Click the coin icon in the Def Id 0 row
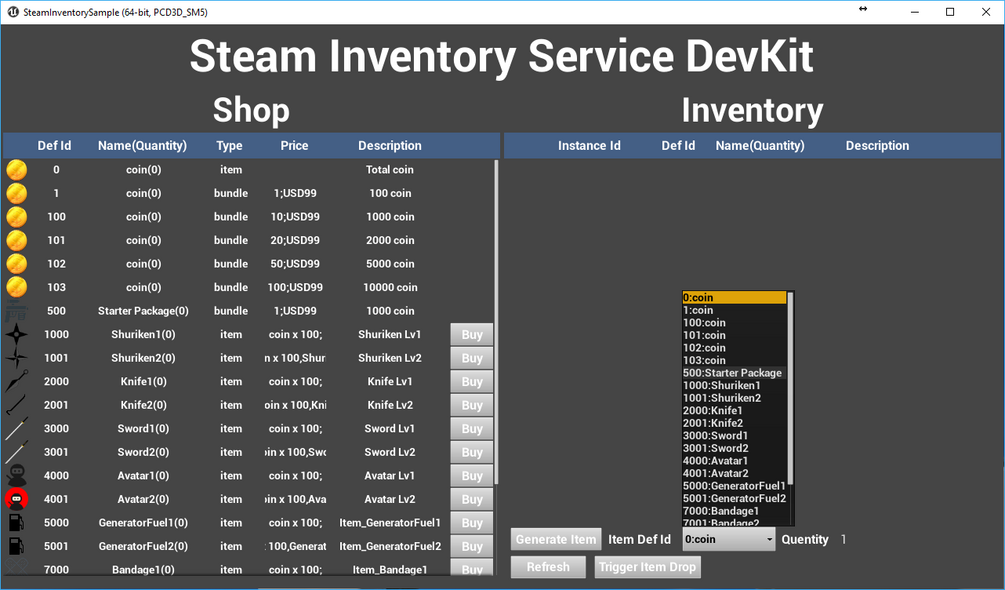The height and width of the screenshot is (590, 1005). pos(17,170)
